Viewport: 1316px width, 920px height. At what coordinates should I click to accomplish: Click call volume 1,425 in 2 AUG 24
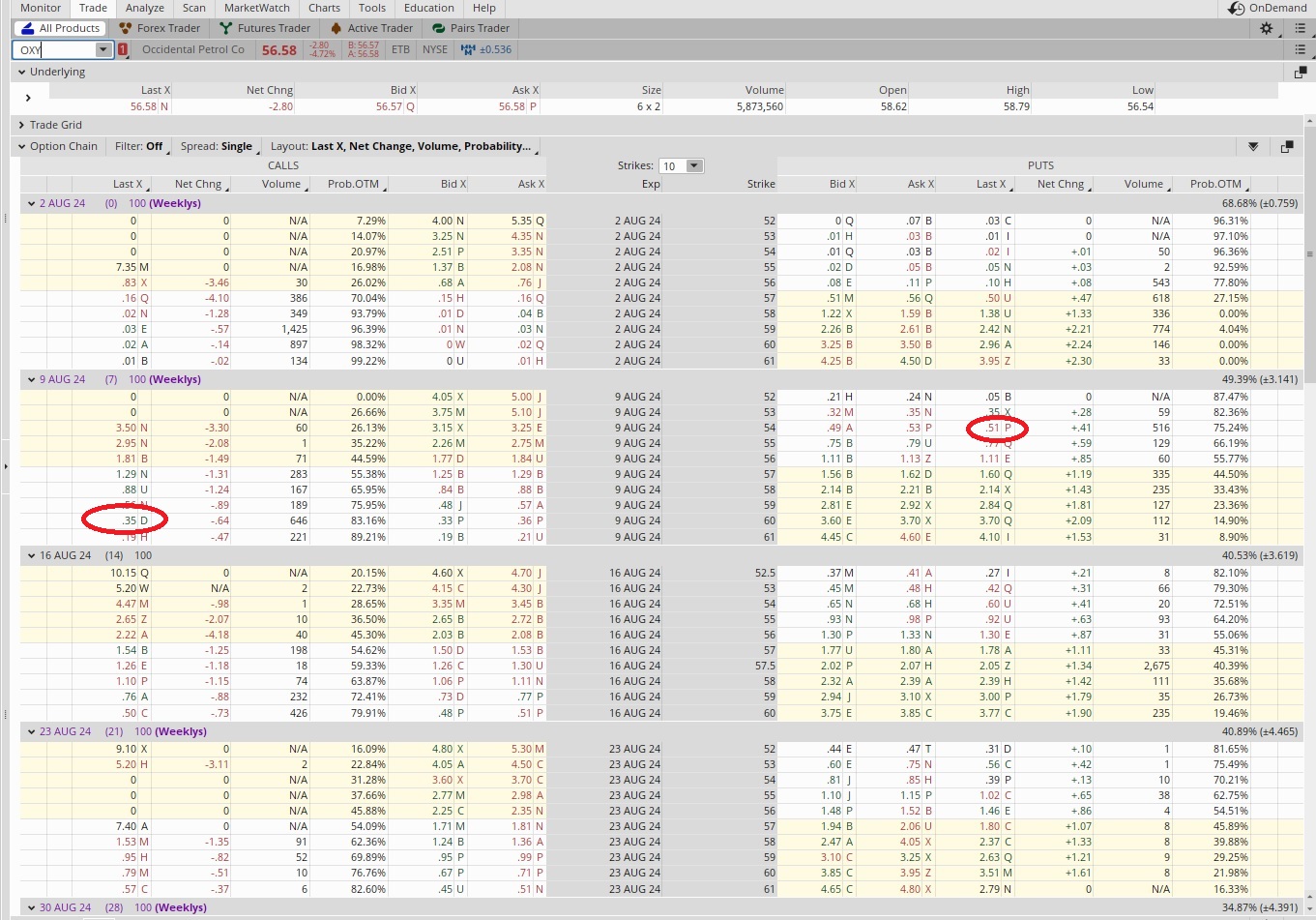(x=294, y=329)
